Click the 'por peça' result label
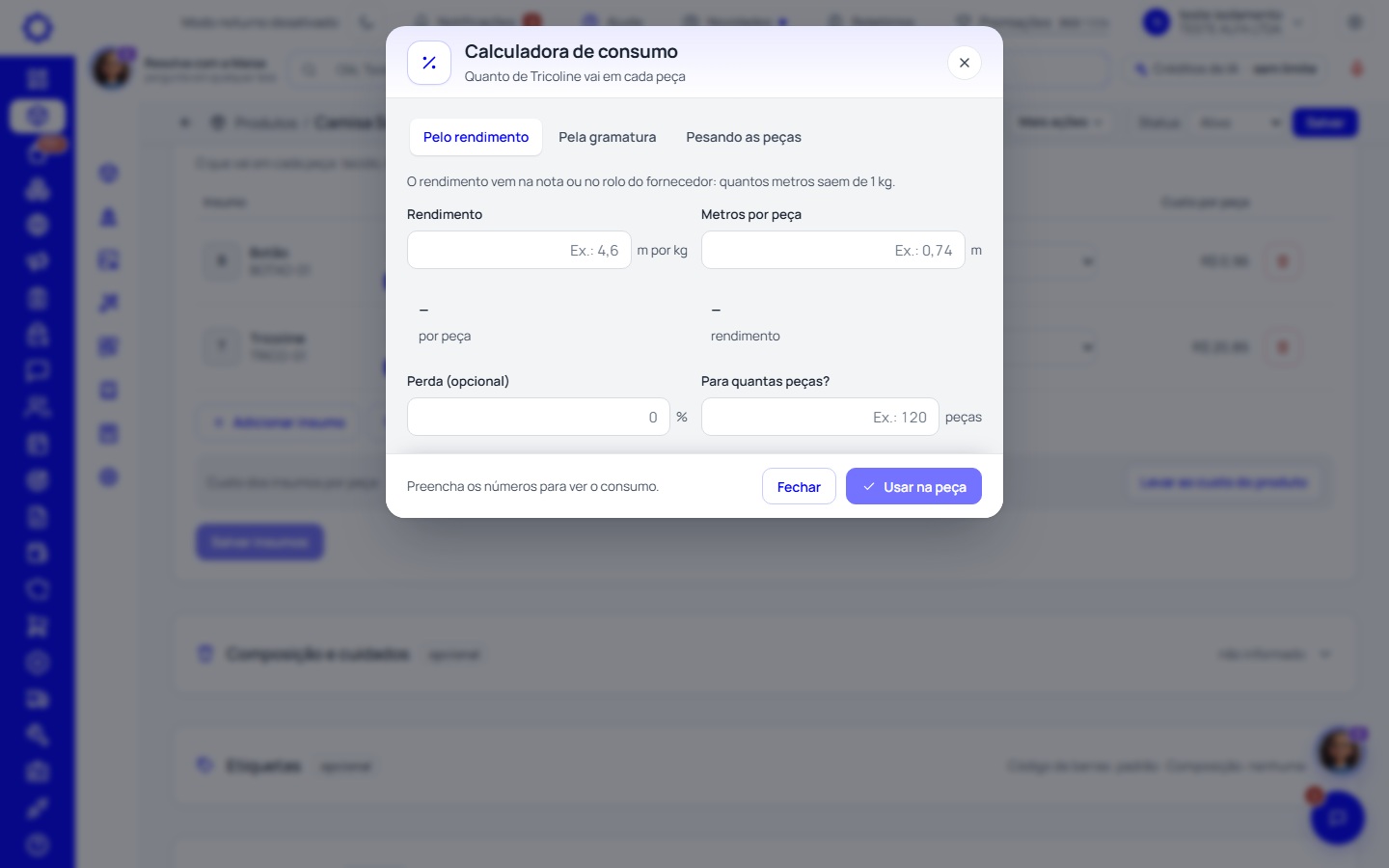This screenshot has height=868, width=1389. [x=445, y=336]
